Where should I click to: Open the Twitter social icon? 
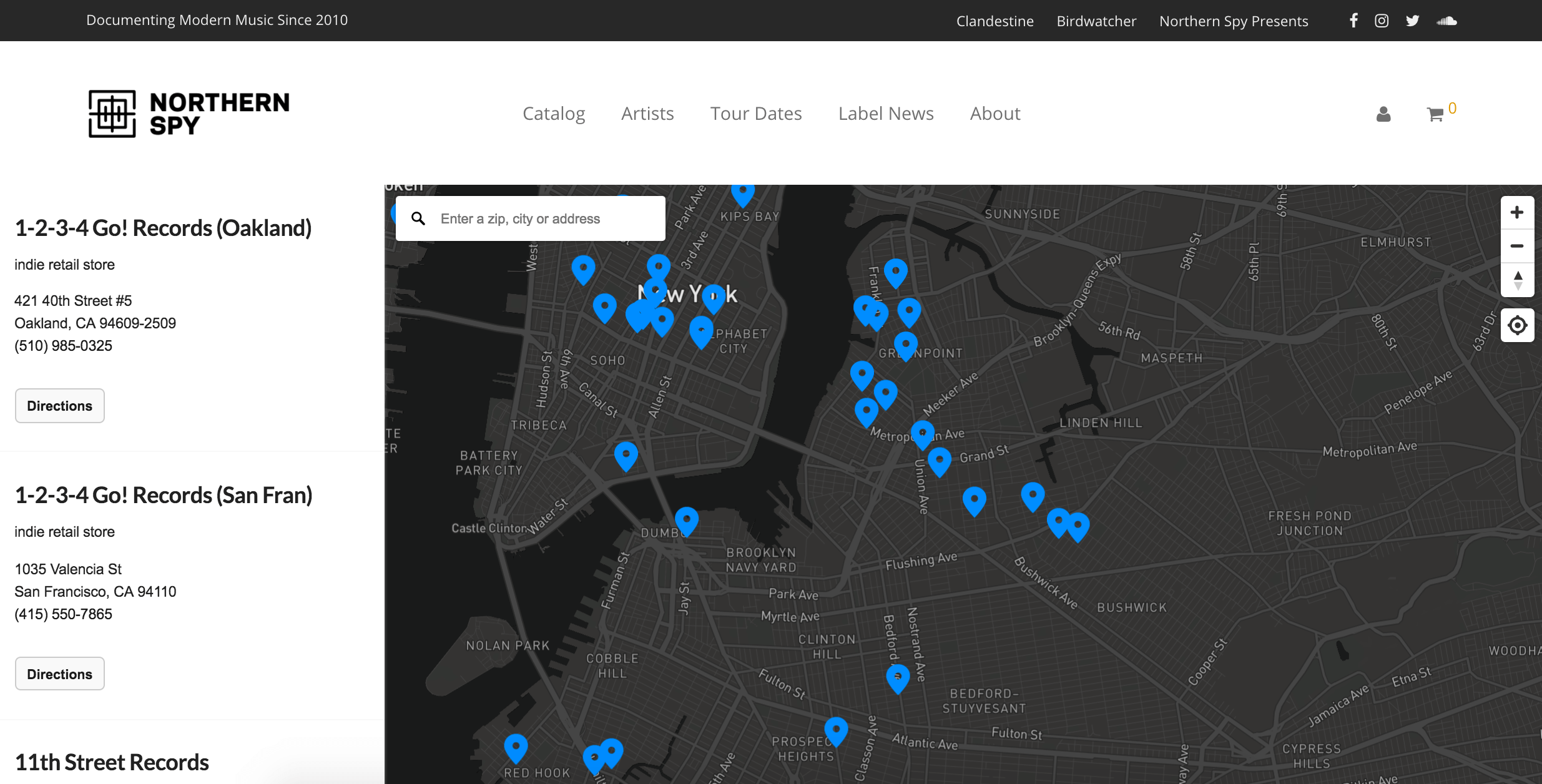point(1412,21)
